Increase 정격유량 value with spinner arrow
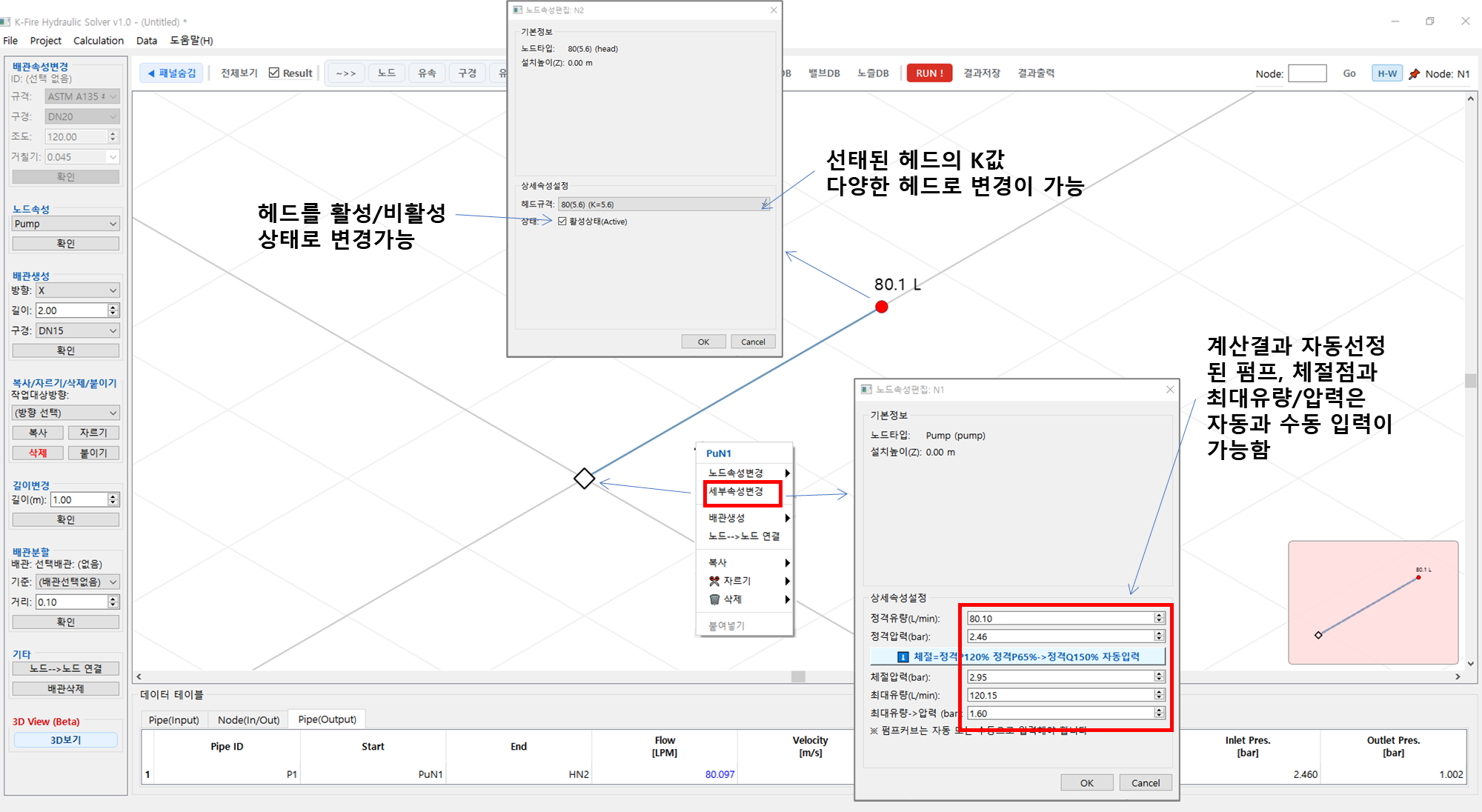The width and height of the screenshot is (1482, 812). (1159, 615)
